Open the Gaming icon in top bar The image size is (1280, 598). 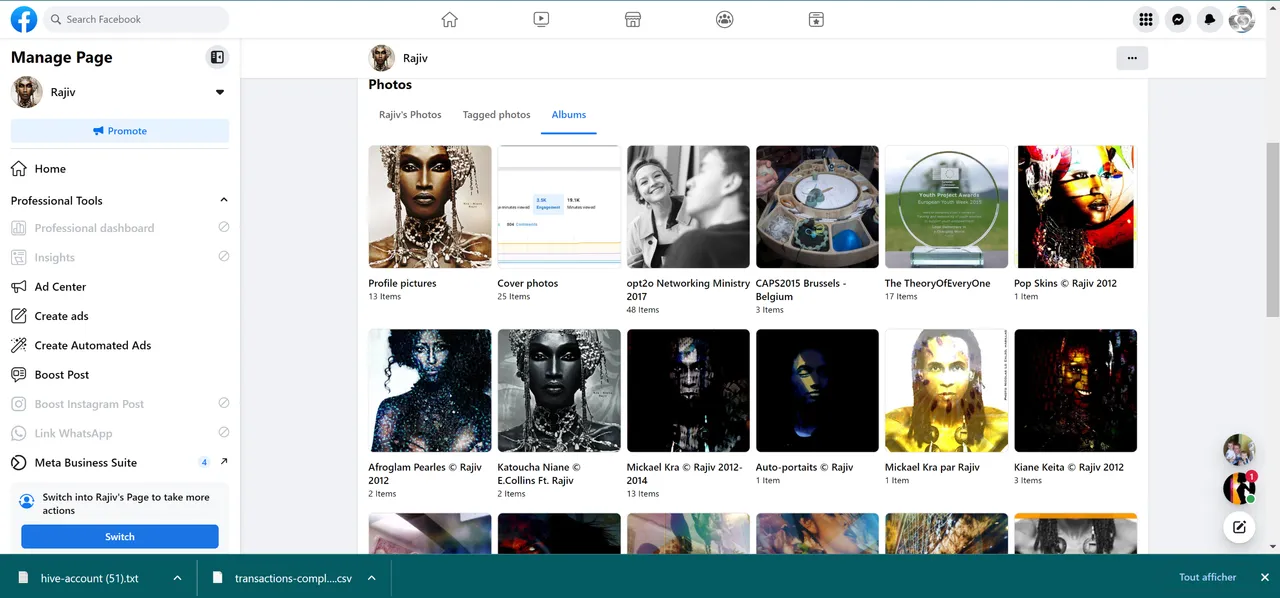point(816,19)
